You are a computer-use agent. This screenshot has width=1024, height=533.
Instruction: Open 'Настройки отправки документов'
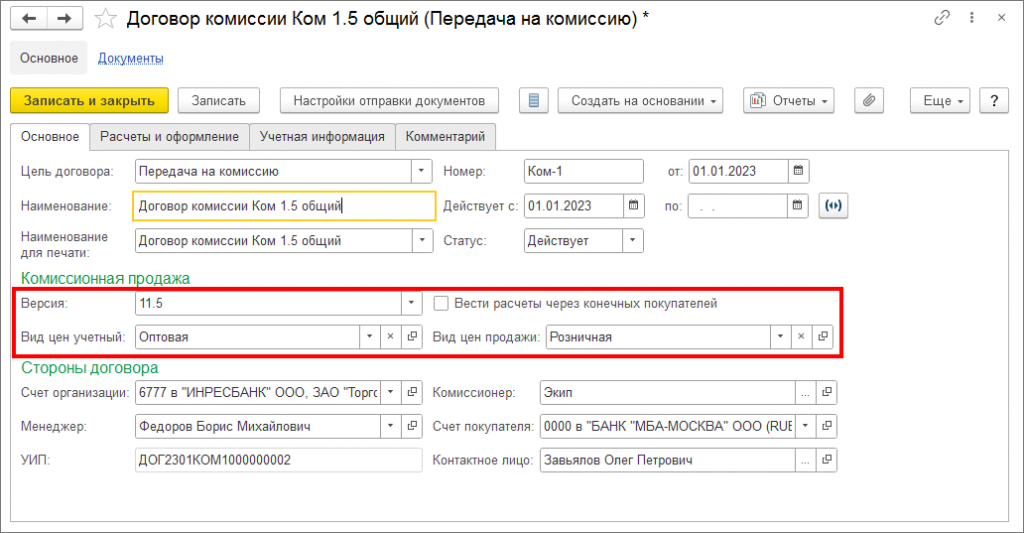coord(389,101)
